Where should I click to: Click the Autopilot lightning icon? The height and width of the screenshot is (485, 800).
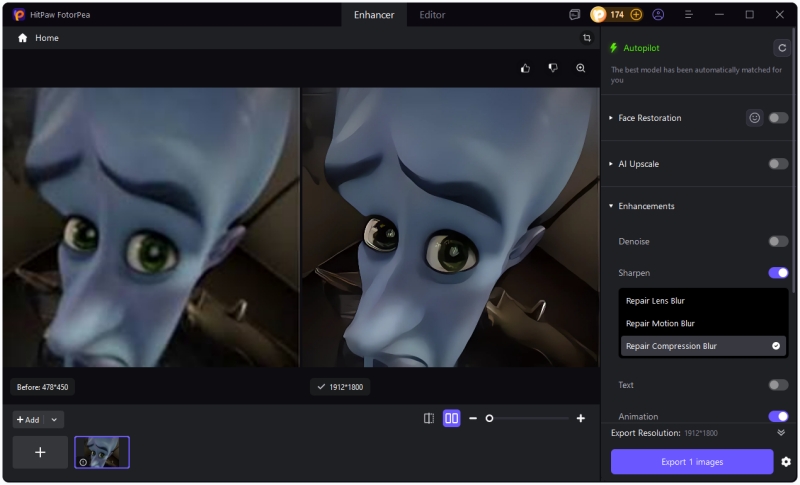pyautogui.click(x=614, y=48)
